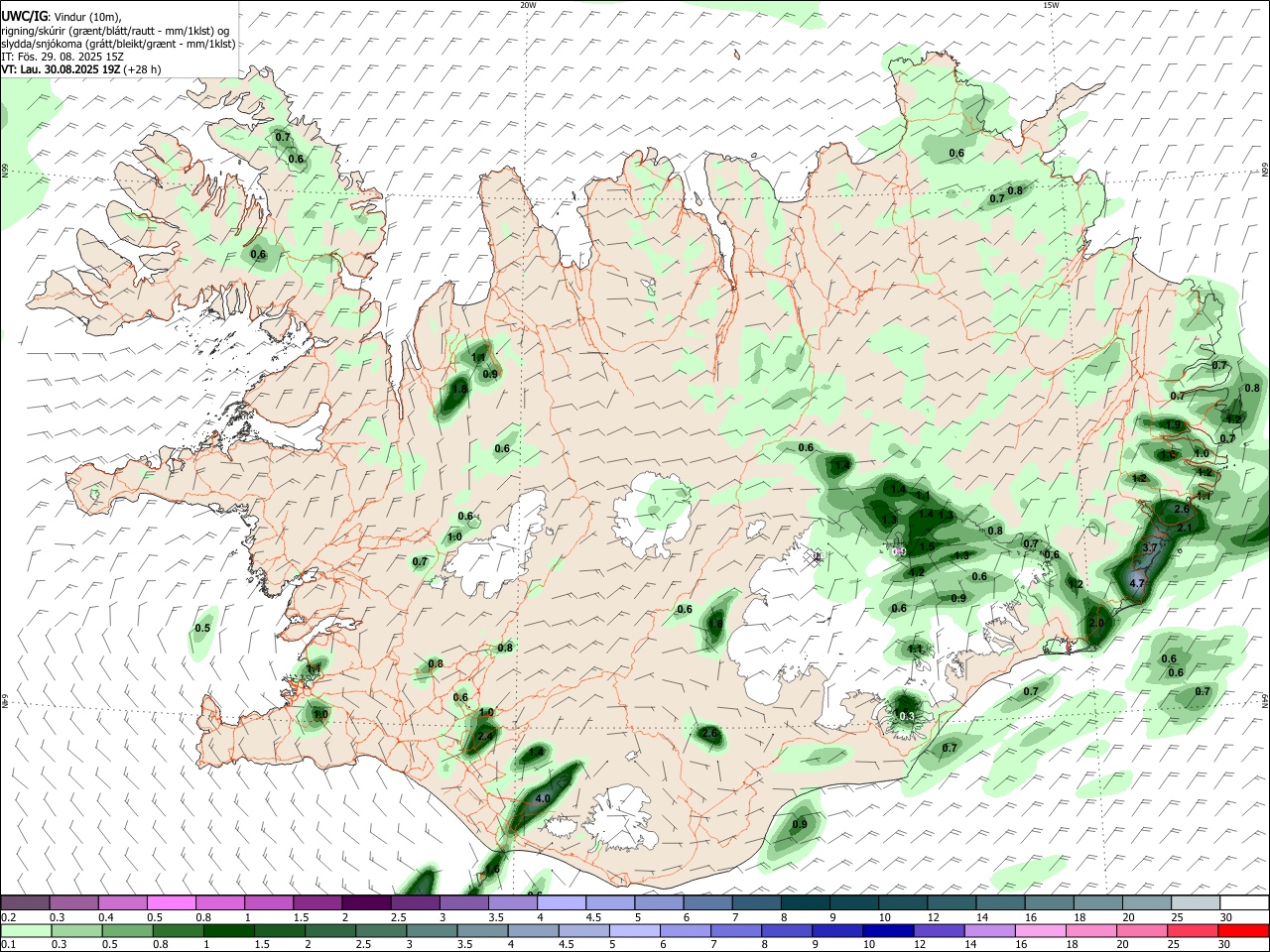Click the VT: Lau. 30.08.2025 19Z valid time
The image size is (1270, 952).
tap(80, 69)
